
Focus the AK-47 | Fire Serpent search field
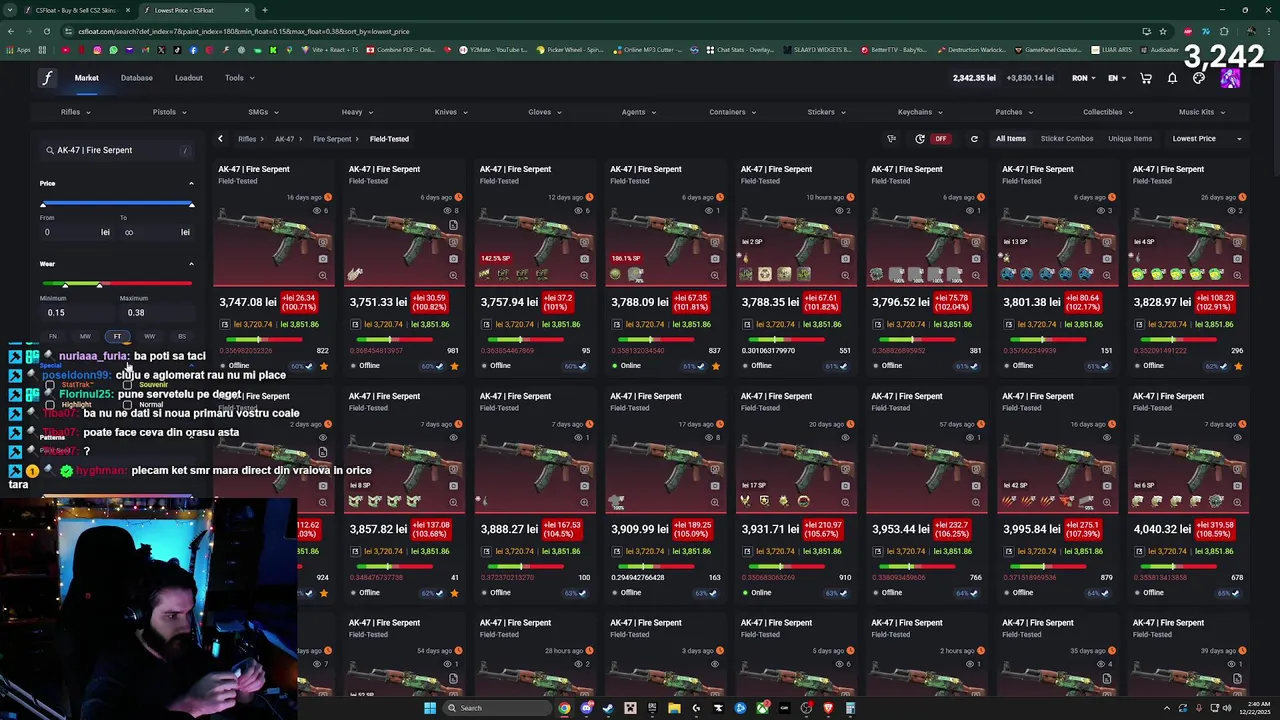tap(117, 150)
